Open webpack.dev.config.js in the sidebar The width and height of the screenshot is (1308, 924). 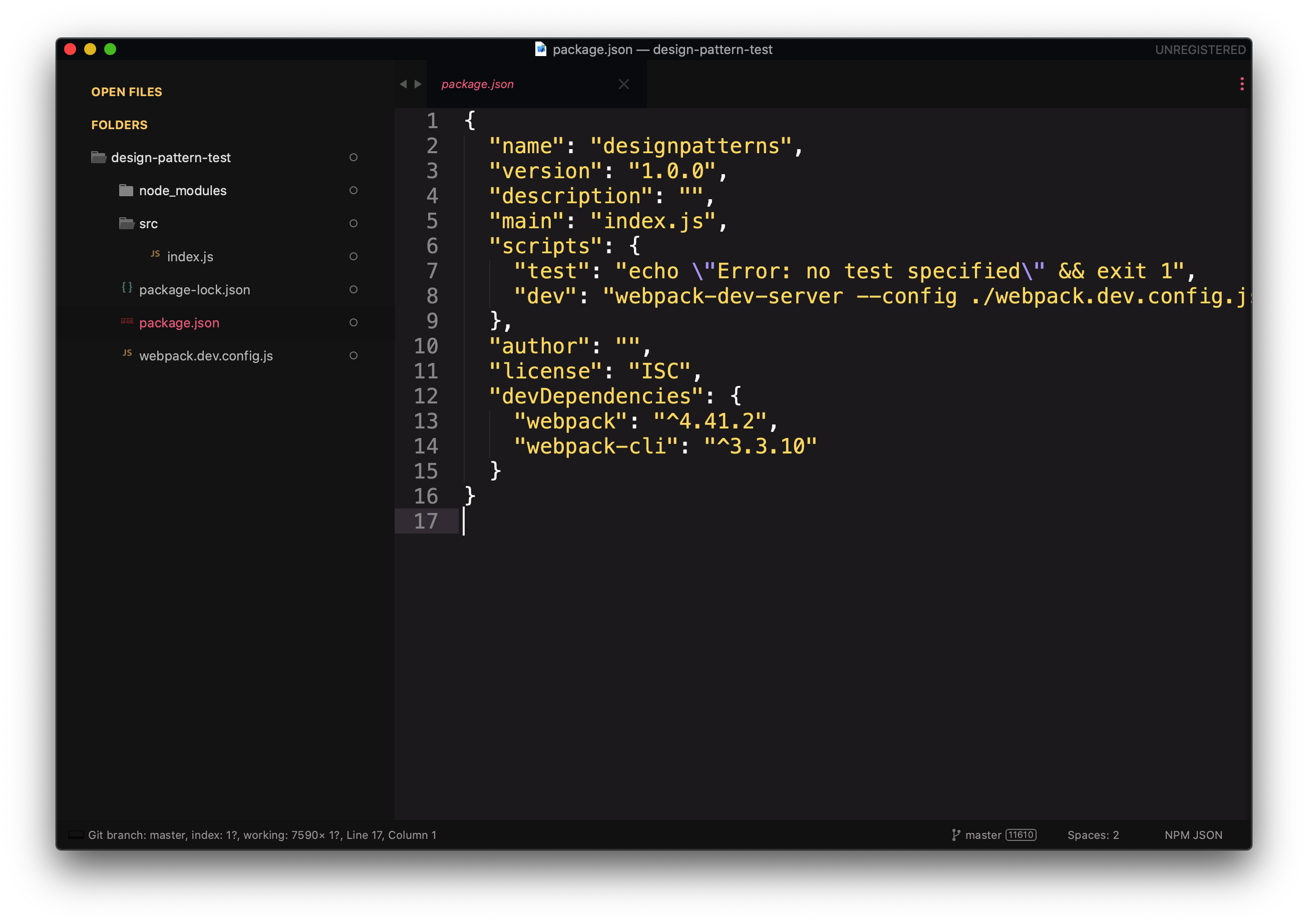(x=206, y=356)
